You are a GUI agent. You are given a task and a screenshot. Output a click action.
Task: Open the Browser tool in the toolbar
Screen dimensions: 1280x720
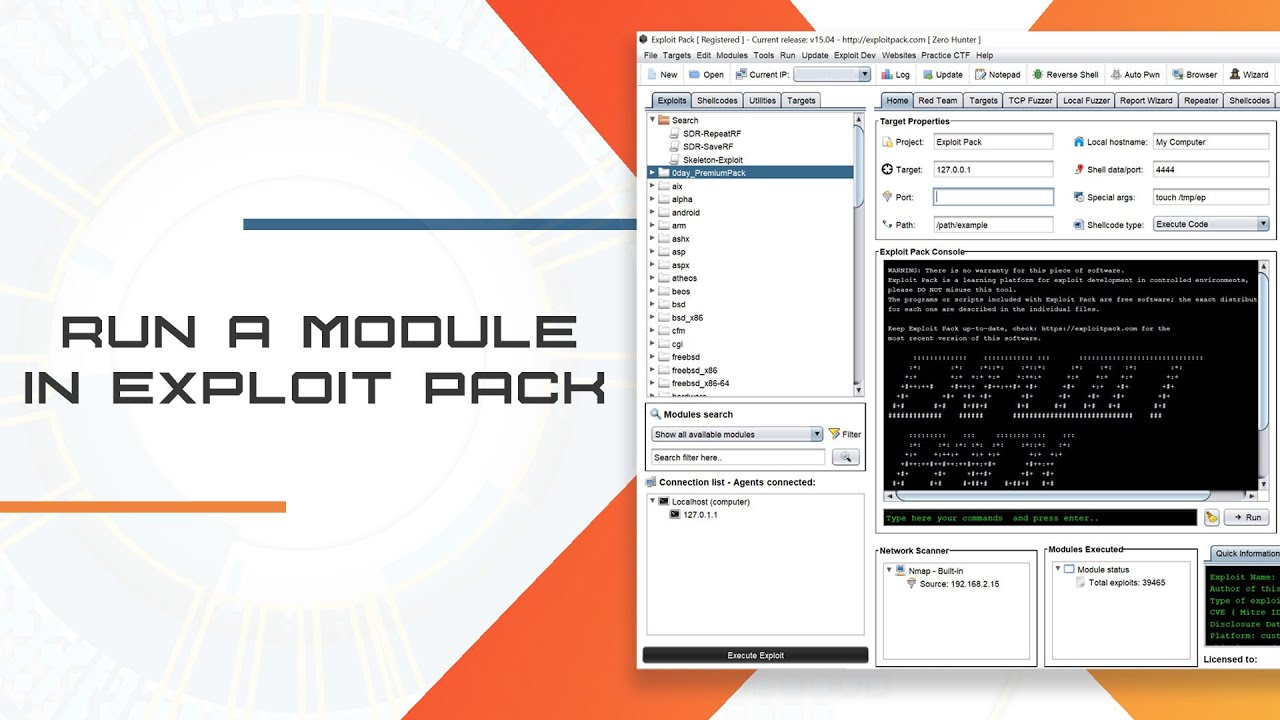click(x=1194, y=74)
